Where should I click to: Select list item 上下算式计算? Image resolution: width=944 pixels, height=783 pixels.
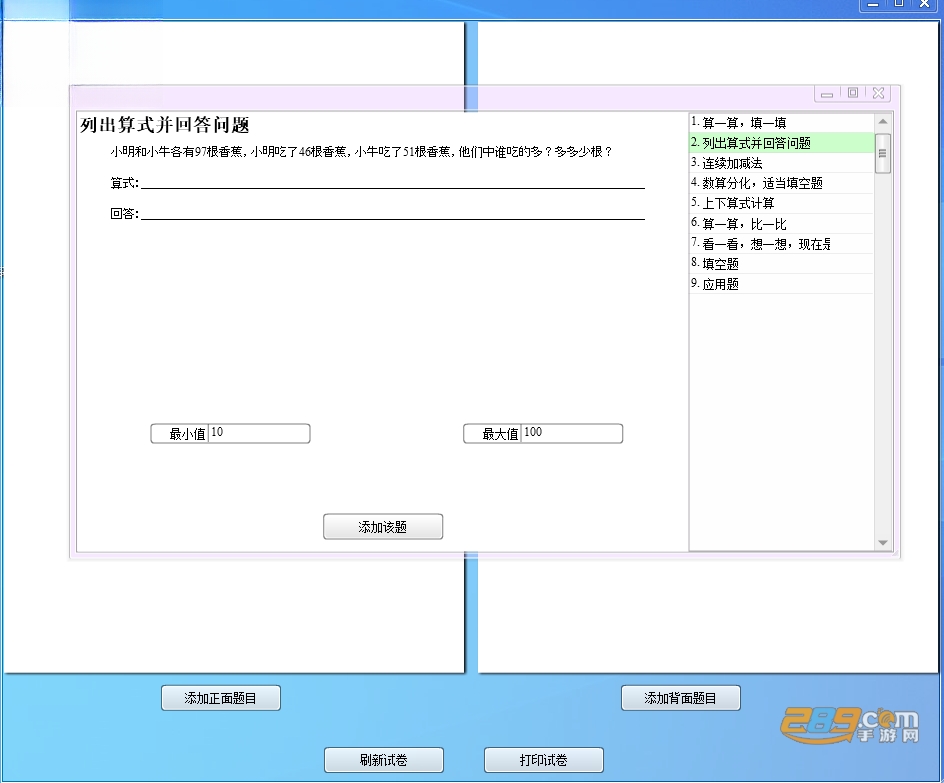[781, 203]
